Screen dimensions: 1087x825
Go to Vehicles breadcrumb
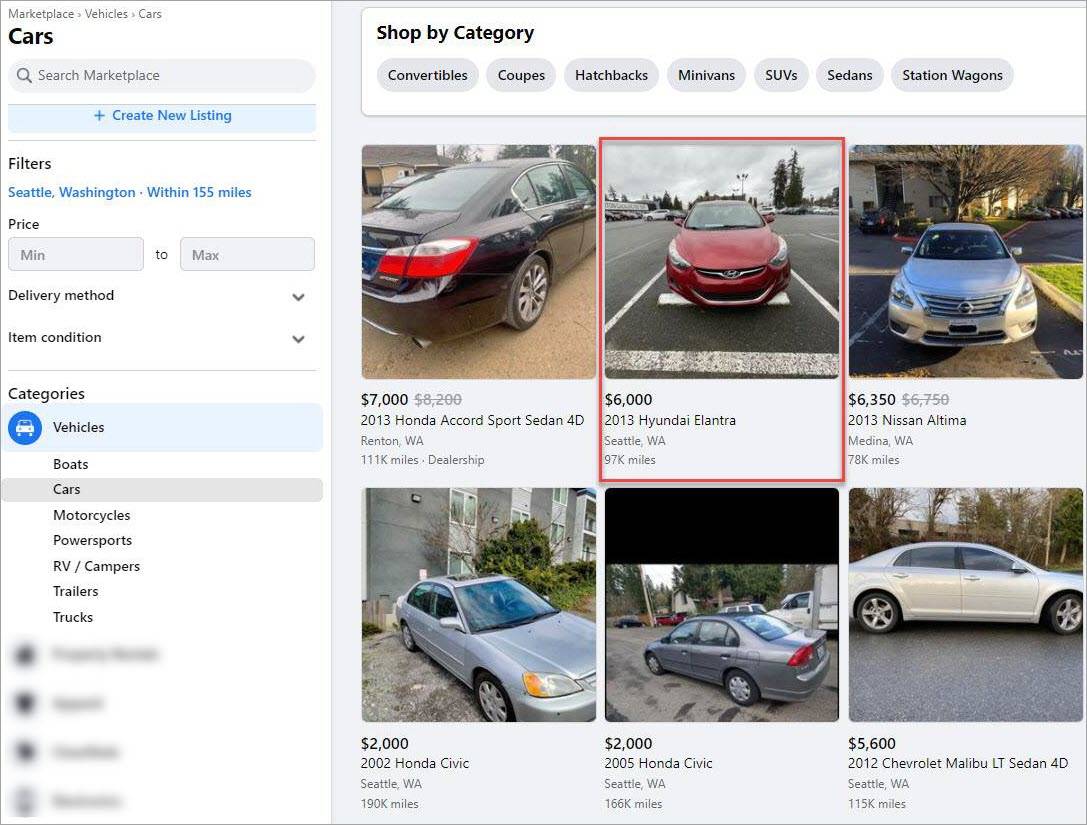106,14
